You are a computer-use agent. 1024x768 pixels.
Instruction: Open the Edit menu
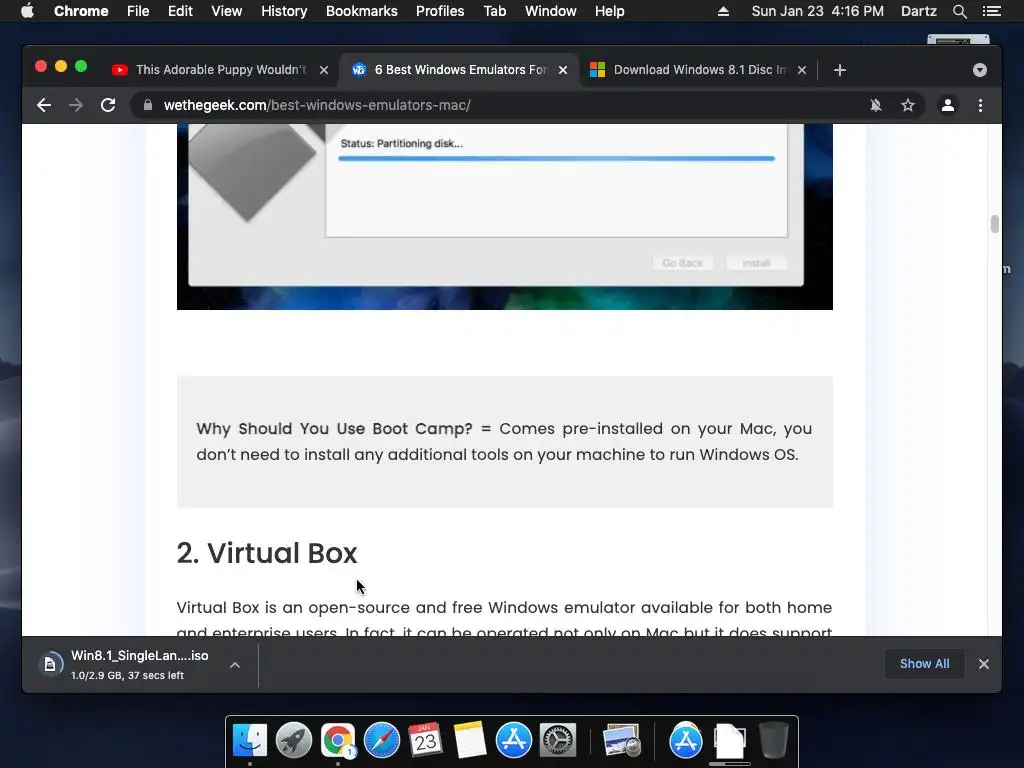coord(180,11)
